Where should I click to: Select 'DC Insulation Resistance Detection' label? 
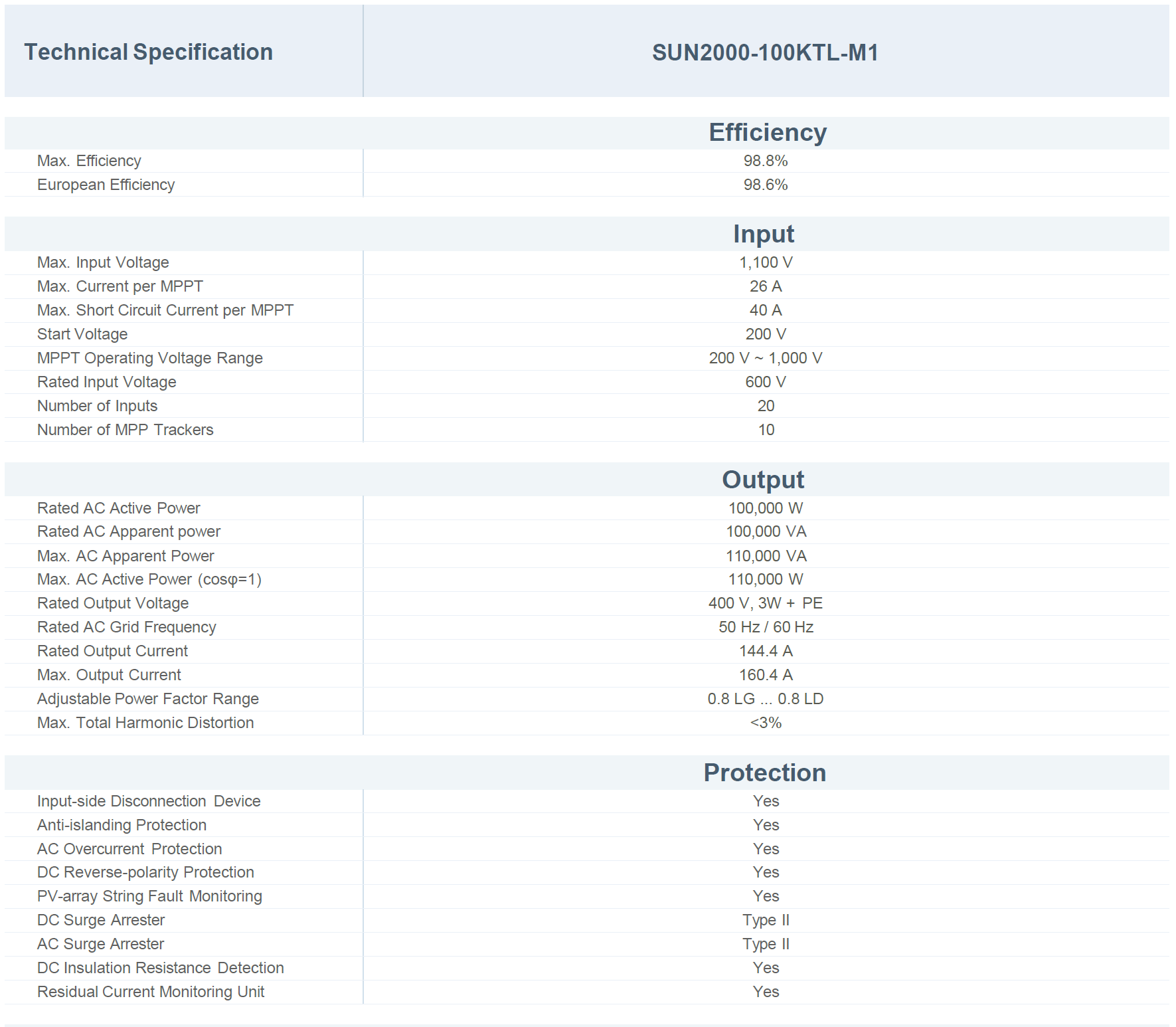pos(161,968)
